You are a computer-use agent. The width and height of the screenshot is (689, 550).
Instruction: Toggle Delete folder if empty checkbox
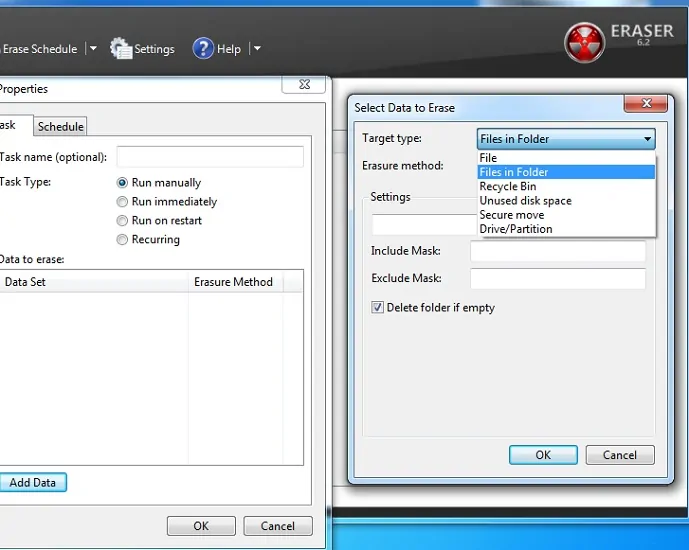pyautogui.click(x=377, y=307)
